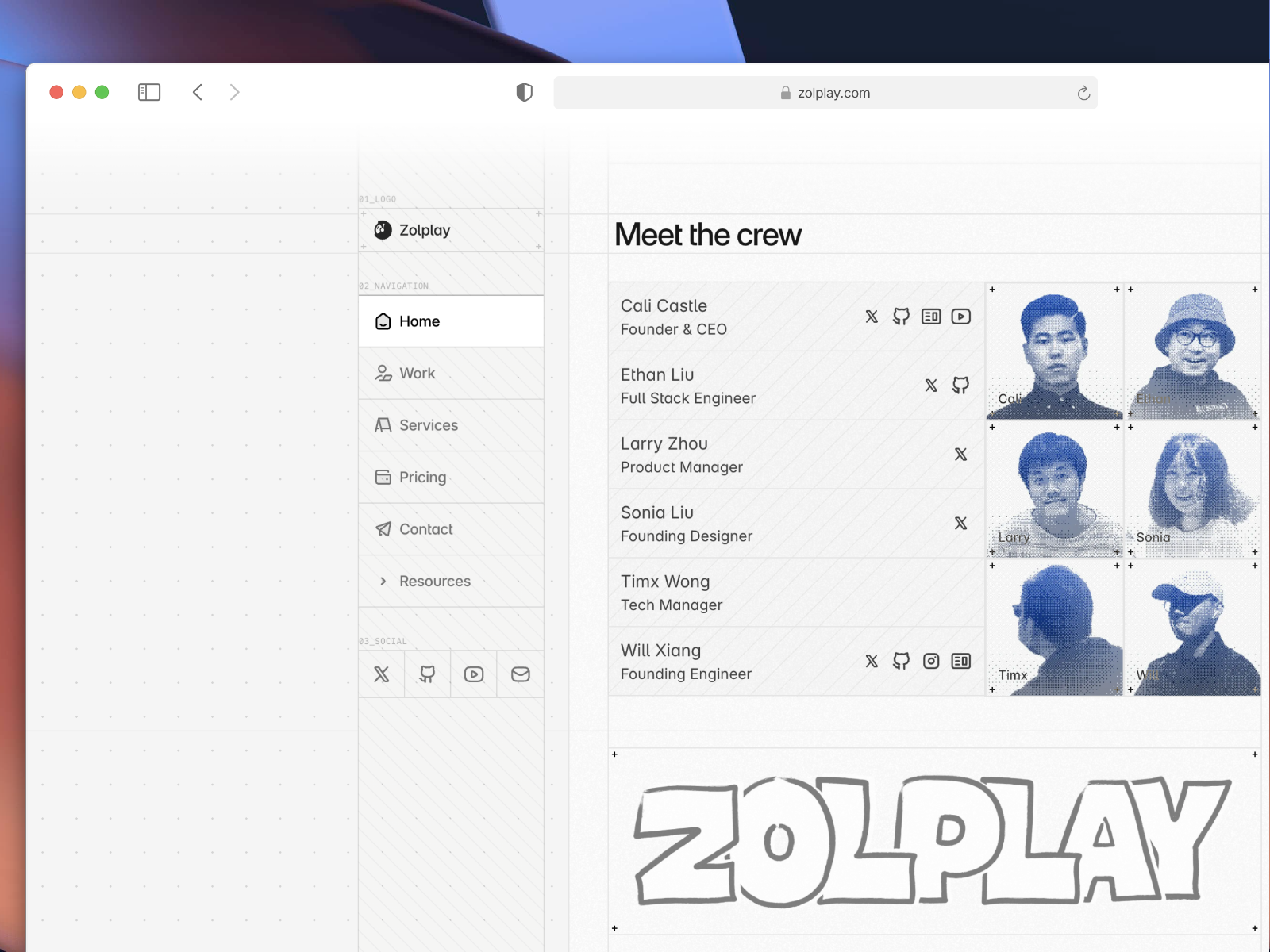Click the privacy shield icon
This screenshot has height=952, width=1270.
coord(524,93)
